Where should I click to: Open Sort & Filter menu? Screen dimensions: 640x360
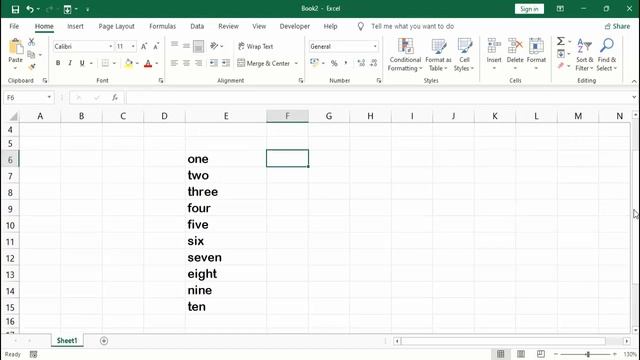coord(584,55)
